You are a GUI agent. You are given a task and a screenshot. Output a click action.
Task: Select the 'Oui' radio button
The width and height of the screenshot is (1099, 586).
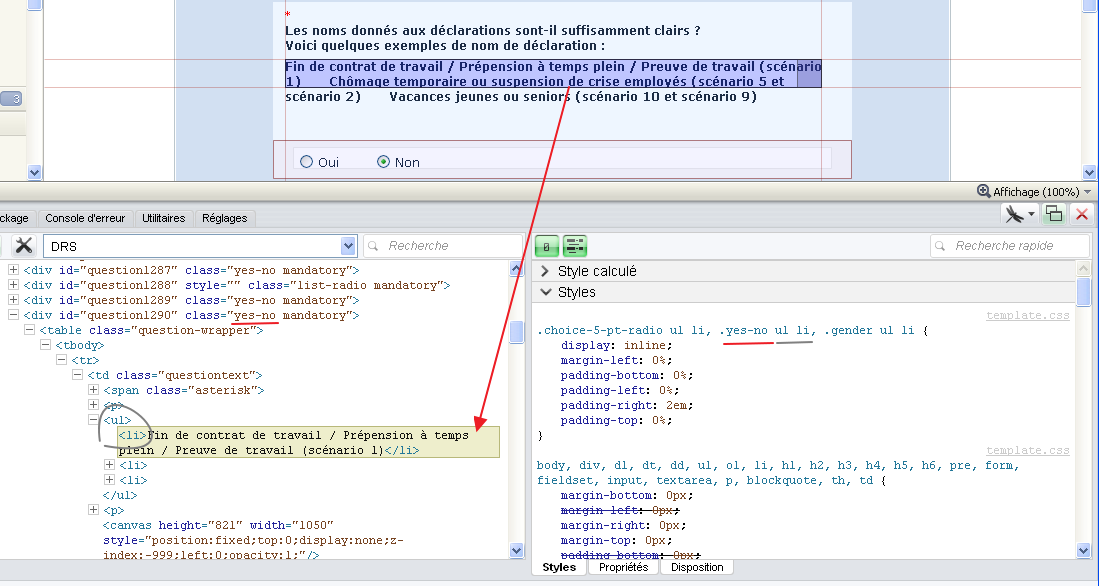[x=307, y=162]
